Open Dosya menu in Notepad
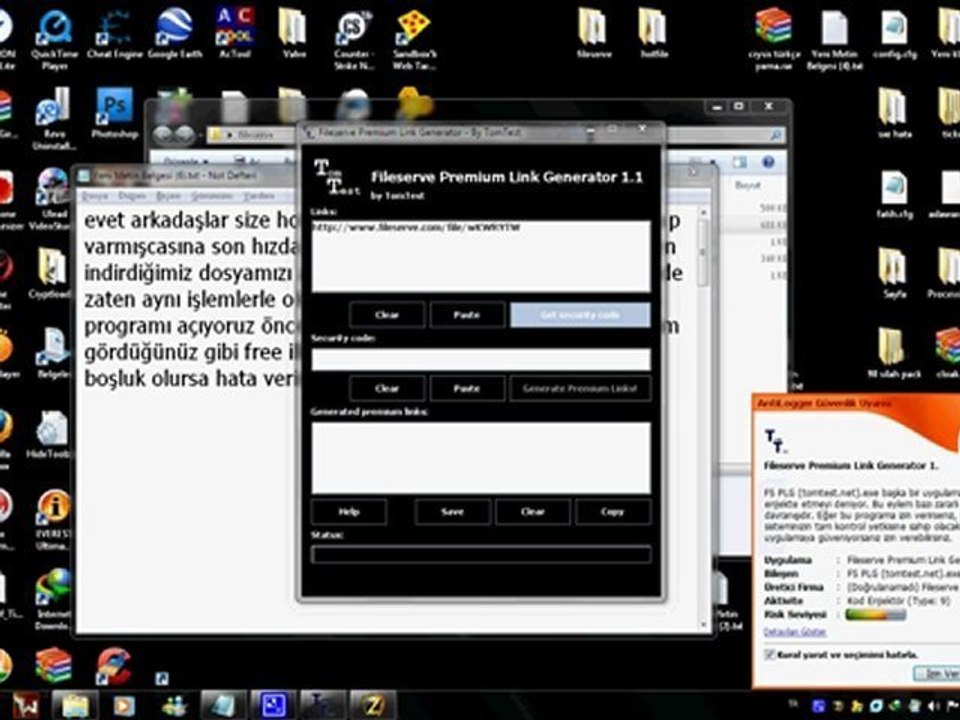Screen dimensions: 960x720 95,196
